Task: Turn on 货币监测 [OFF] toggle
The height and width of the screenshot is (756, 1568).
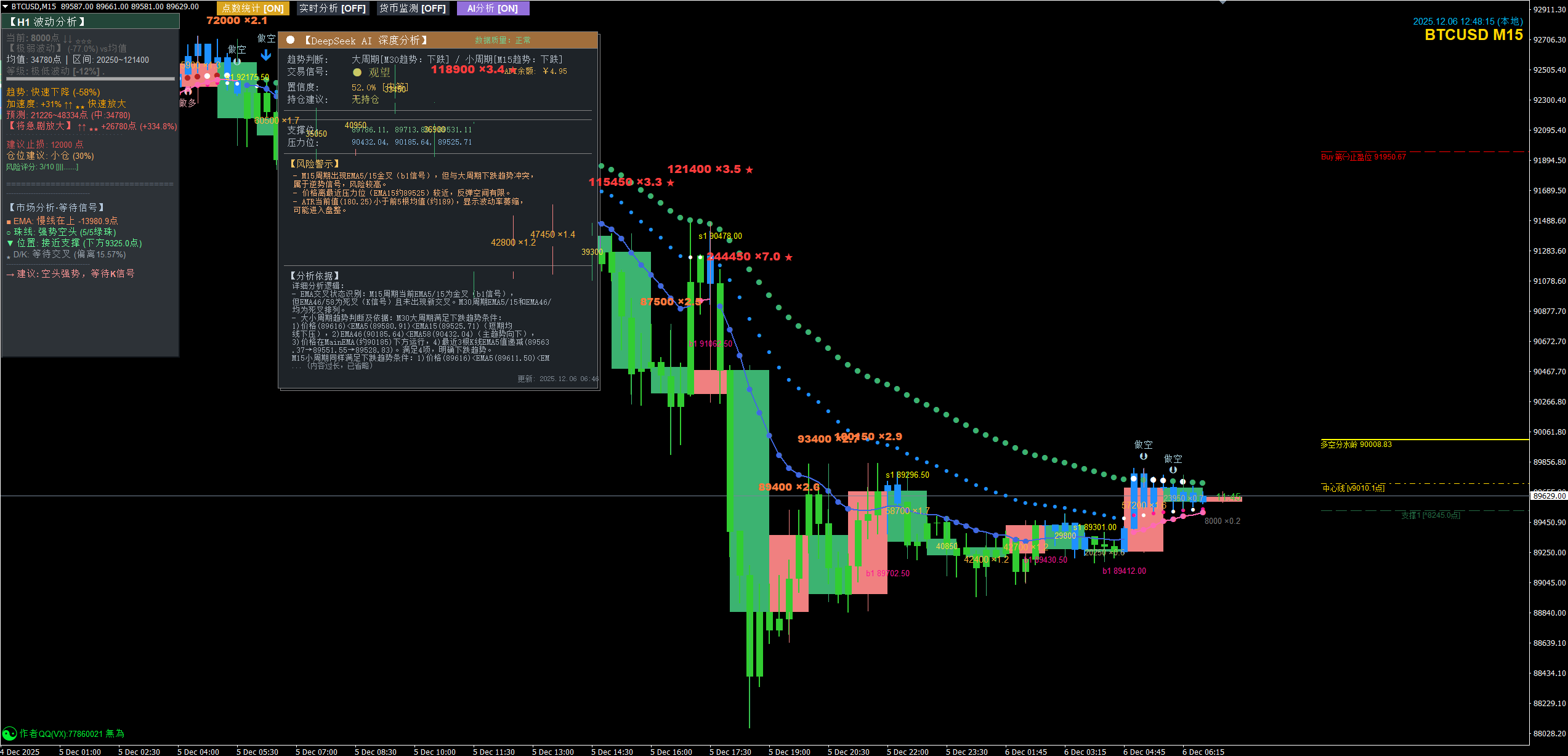Action: click(412, 9)
